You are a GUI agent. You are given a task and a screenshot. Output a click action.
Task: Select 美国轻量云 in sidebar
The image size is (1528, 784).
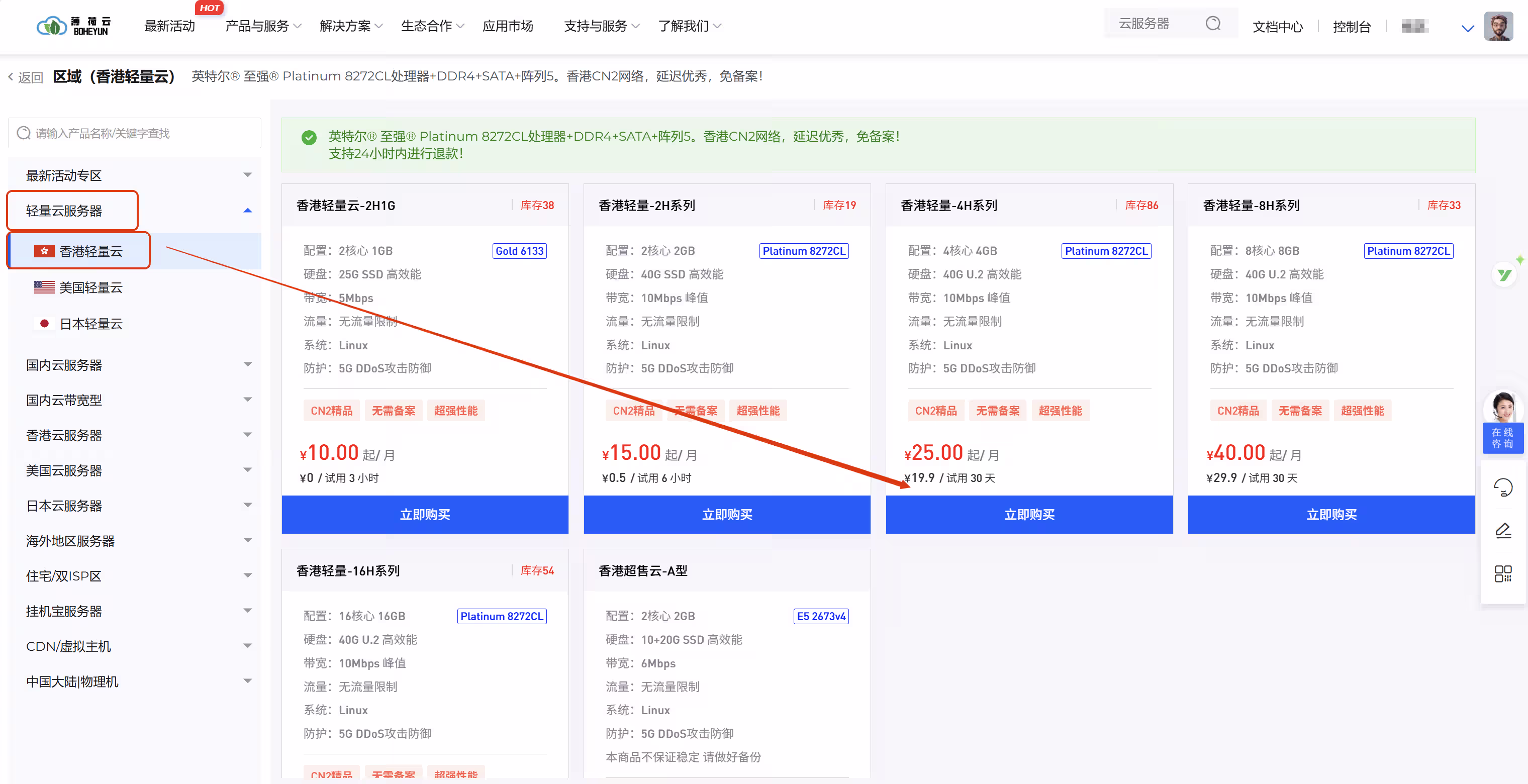click(x=135, y=287)
